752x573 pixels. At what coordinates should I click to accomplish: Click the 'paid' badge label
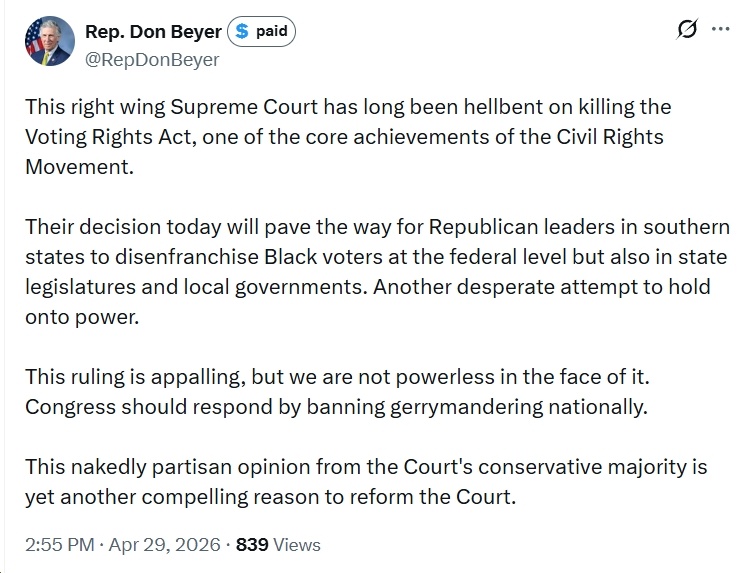click(x=271, y=32)
